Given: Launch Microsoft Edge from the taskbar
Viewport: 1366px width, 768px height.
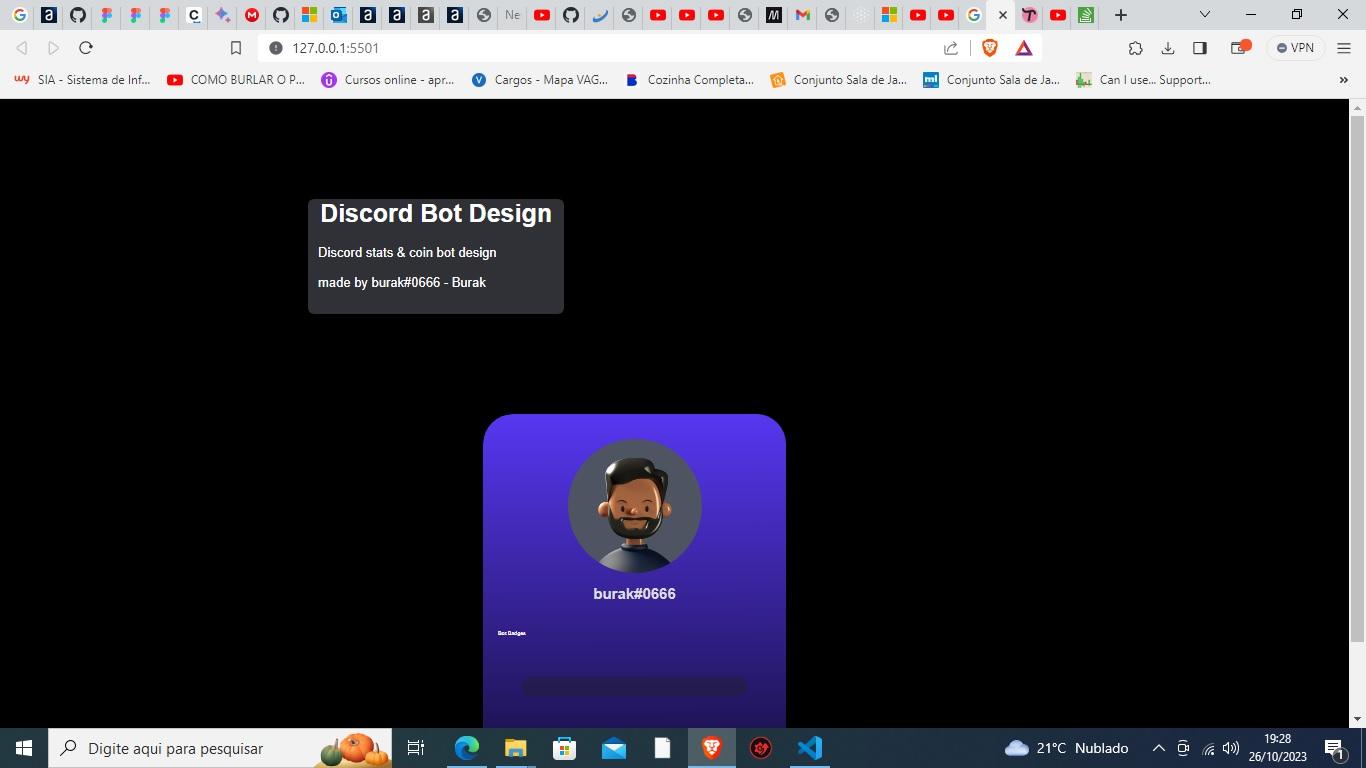Looking at the screenshot, I should pyautogui.click(x=467, y=748).
